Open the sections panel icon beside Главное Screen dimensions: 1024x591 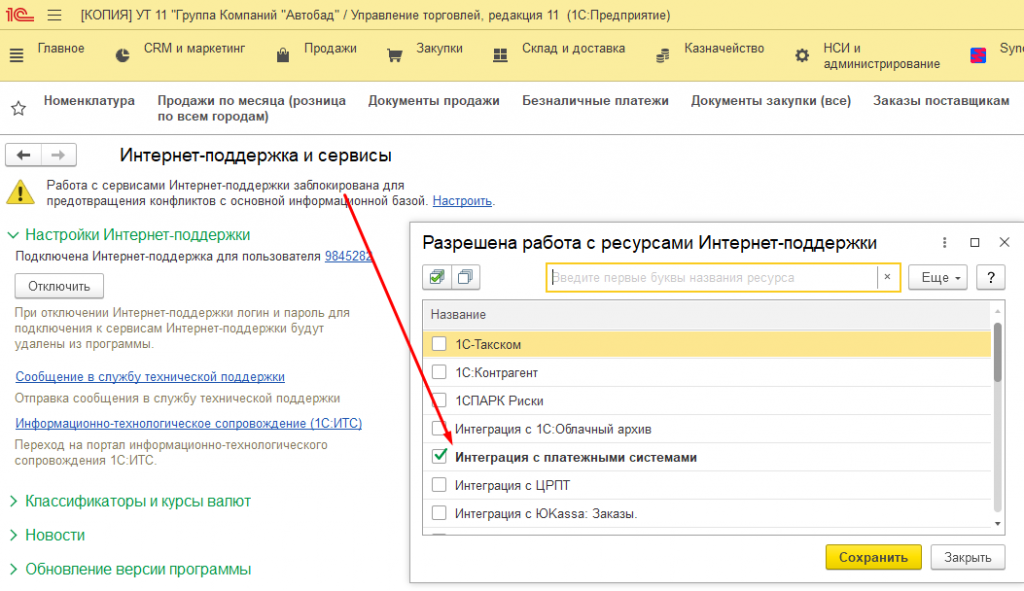[16, 56]
